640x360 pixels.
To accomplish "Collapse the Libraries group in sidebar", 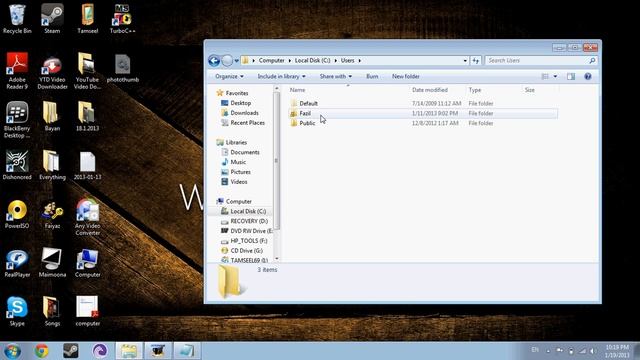I will (x=231, y=142).
